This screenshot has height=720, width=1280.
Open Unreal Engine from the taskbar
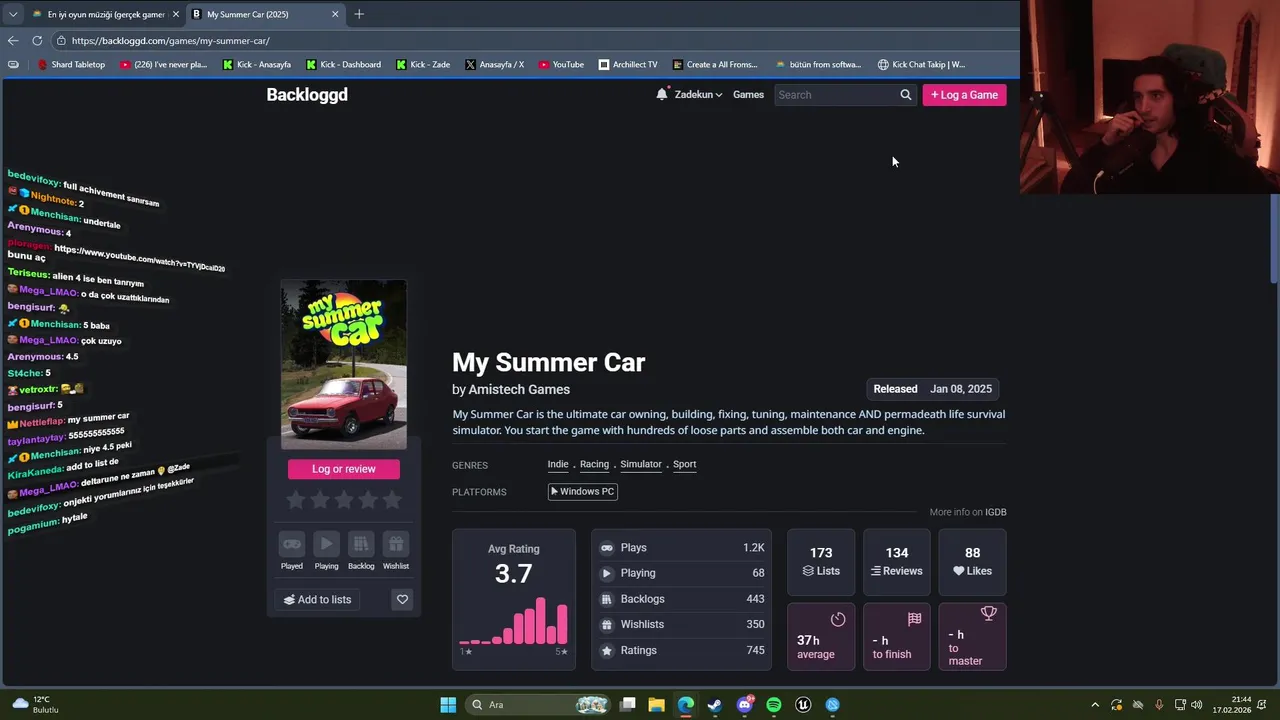pos(803,705)
